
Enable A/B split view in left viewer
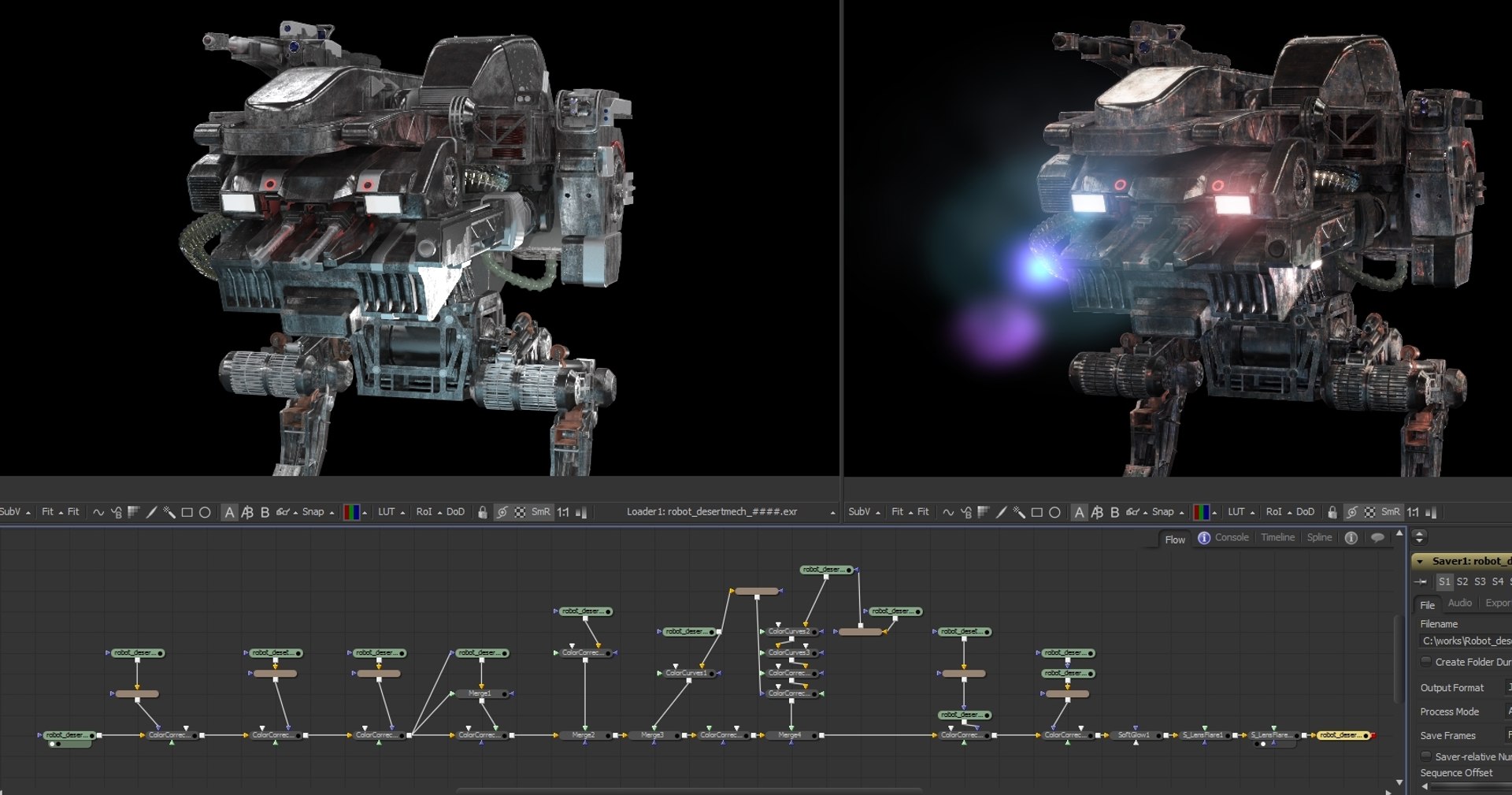(x=247, y=512)
